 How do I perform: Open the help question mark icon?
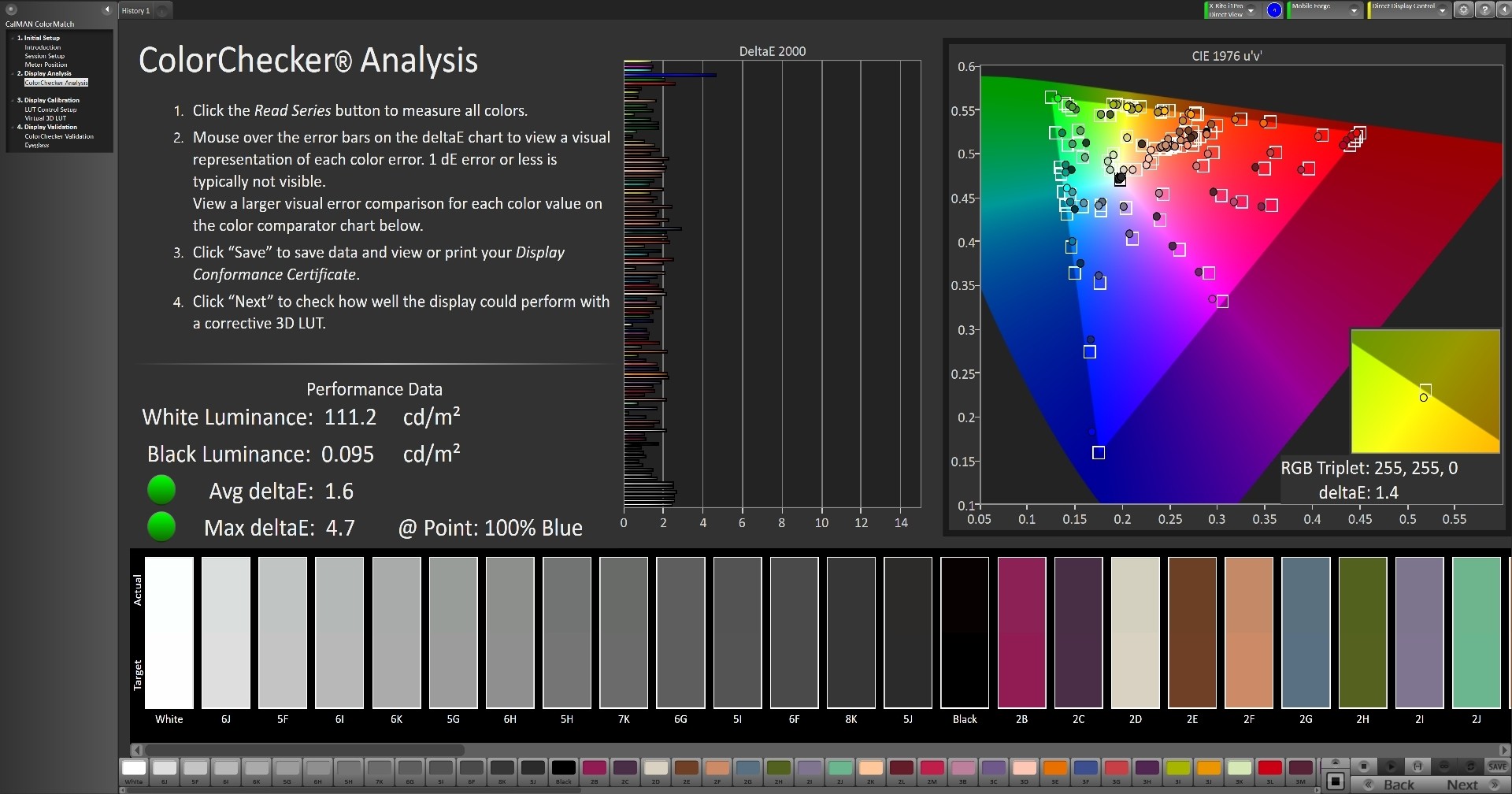tap(1484, 10)
